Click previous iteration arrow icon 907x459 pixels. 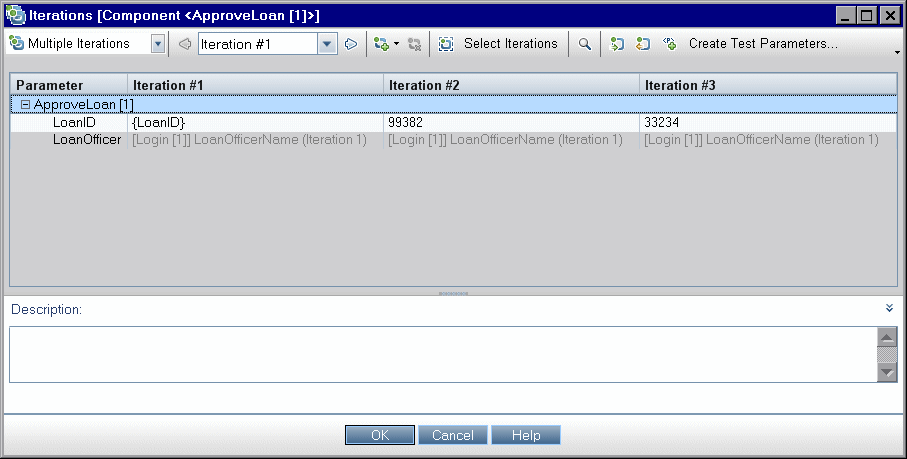click(x=184, y=44)
